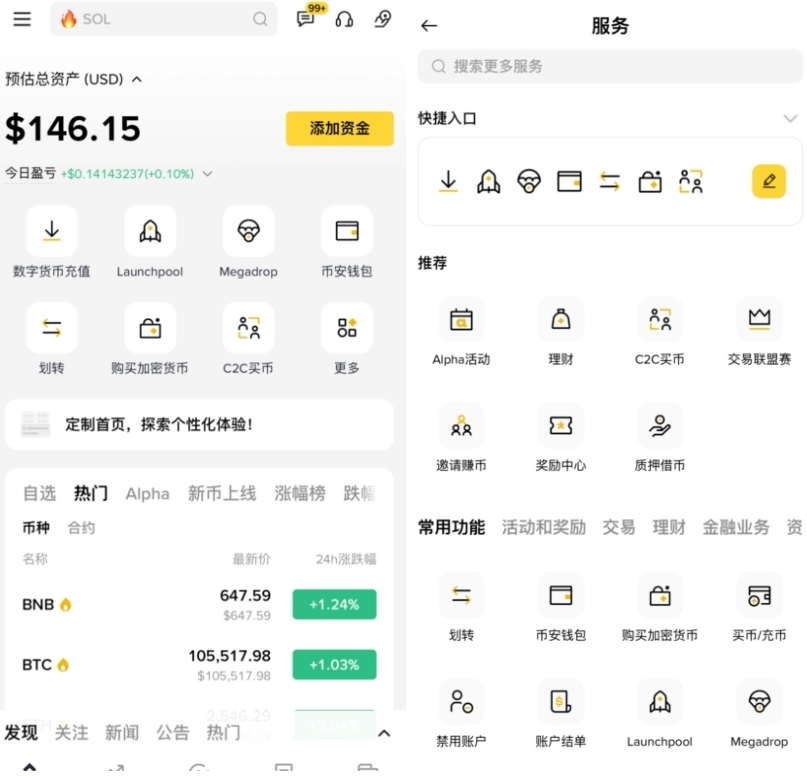This screenshot has width=807, height=776.
Task: Open 币安钱包 under 常用功能 on 服务 page
Action: point(560,595)
